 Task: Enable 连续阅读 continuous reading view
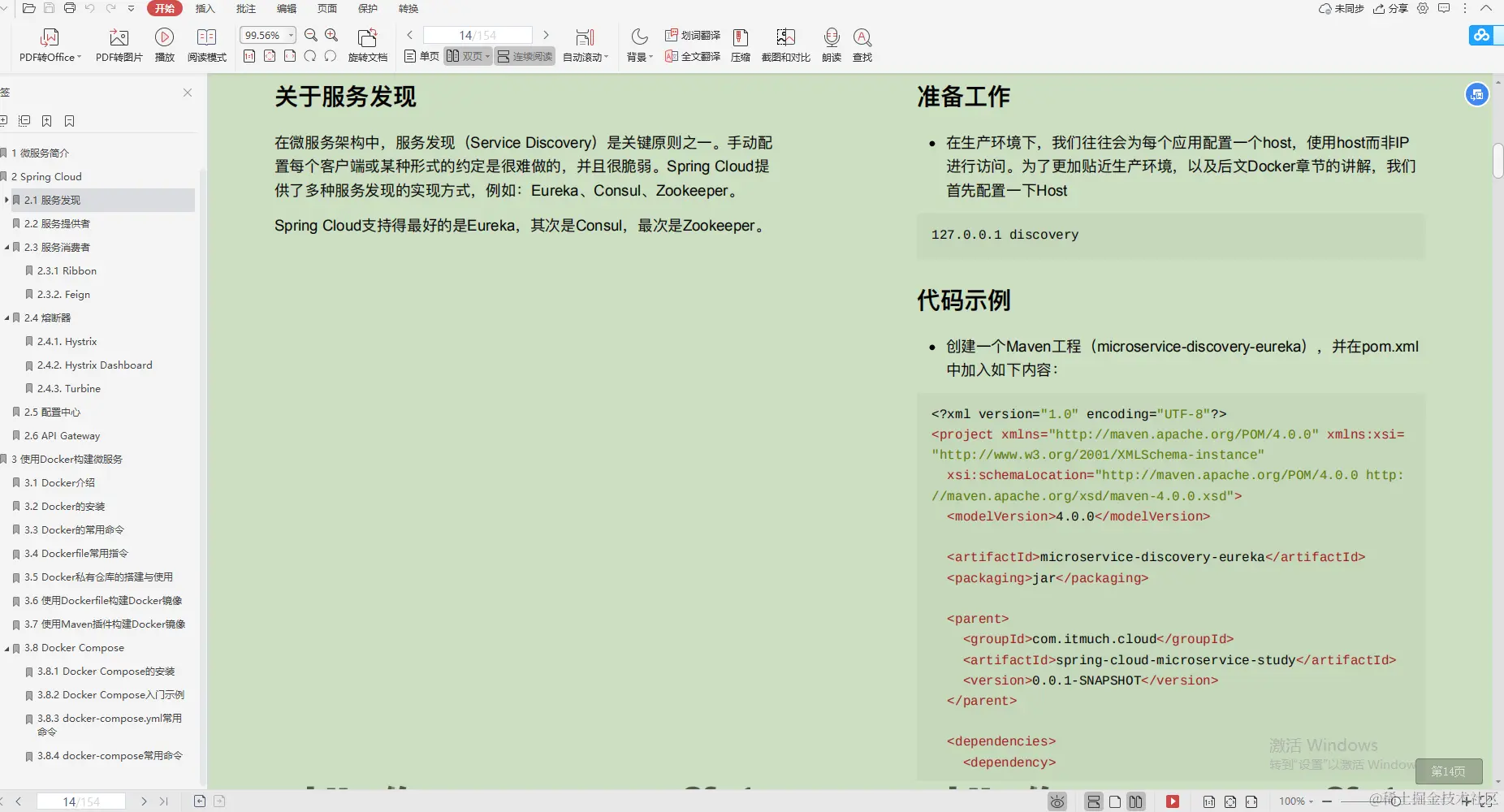pos(524,56)
